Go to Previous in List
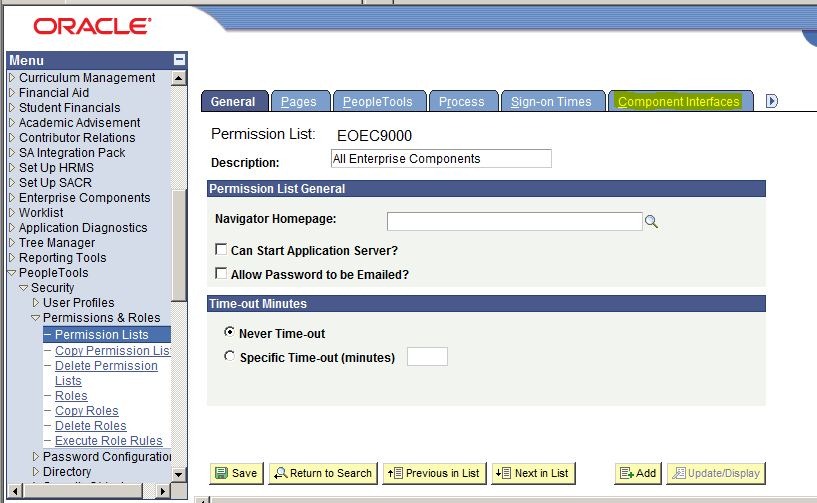The image size is (817, 503). pyautogui.click(x=434, y=473)
